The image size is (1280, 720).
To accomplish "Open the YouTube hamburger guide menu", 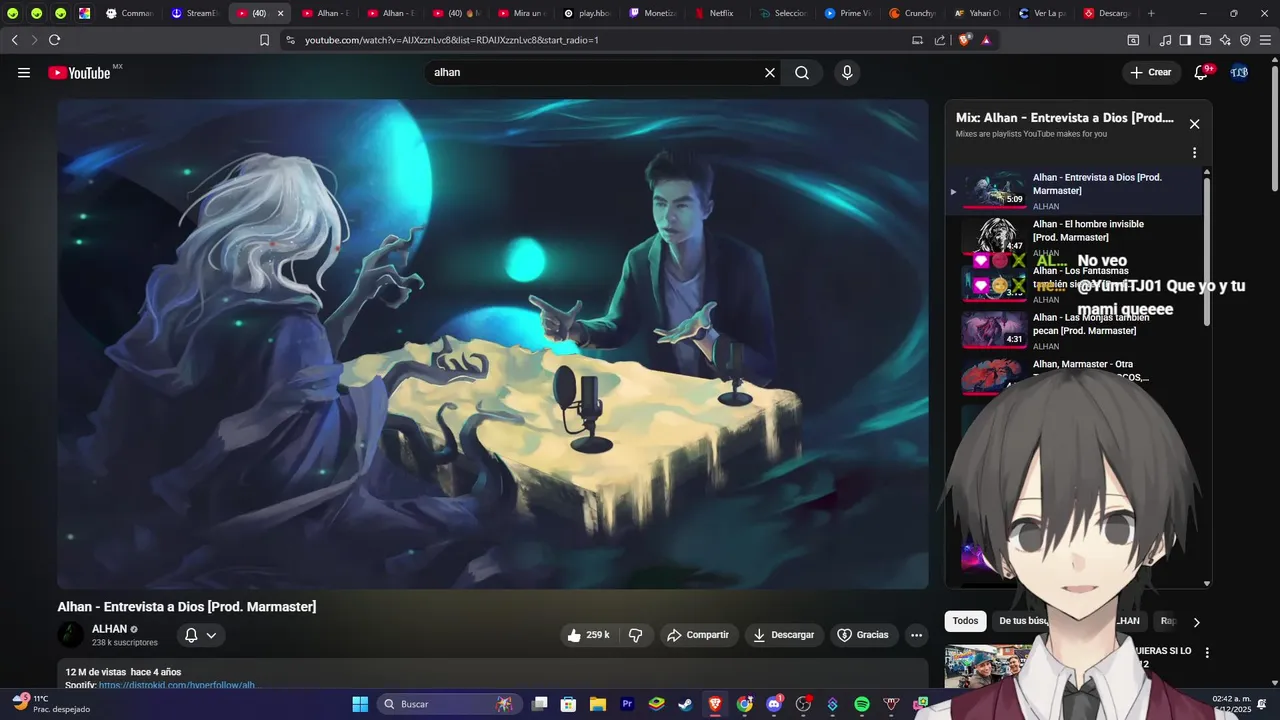I will pos(24,73).
